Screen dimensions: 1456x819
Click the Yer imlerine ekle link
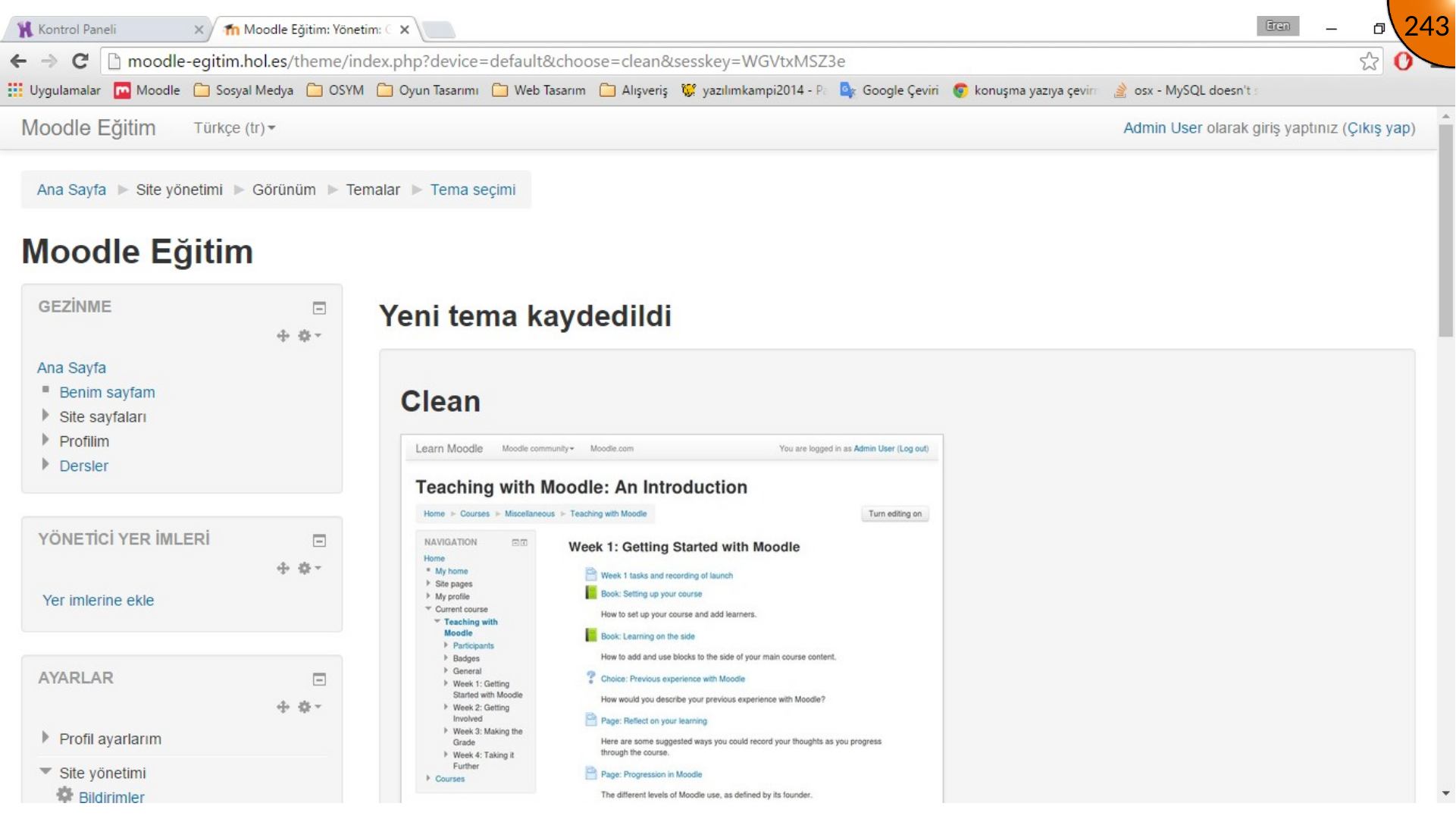98,601
